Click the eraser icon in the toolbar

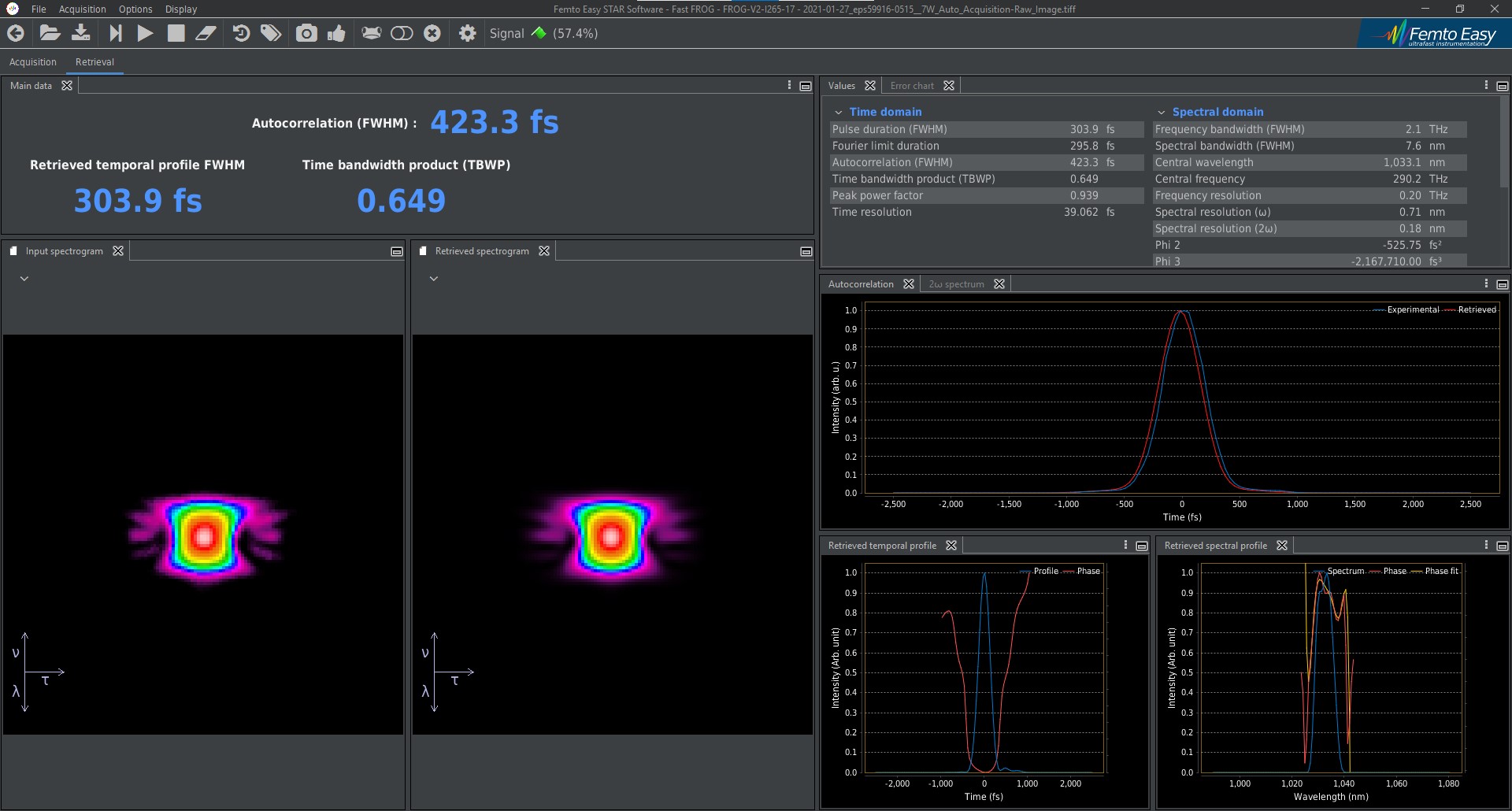[206, 33]
